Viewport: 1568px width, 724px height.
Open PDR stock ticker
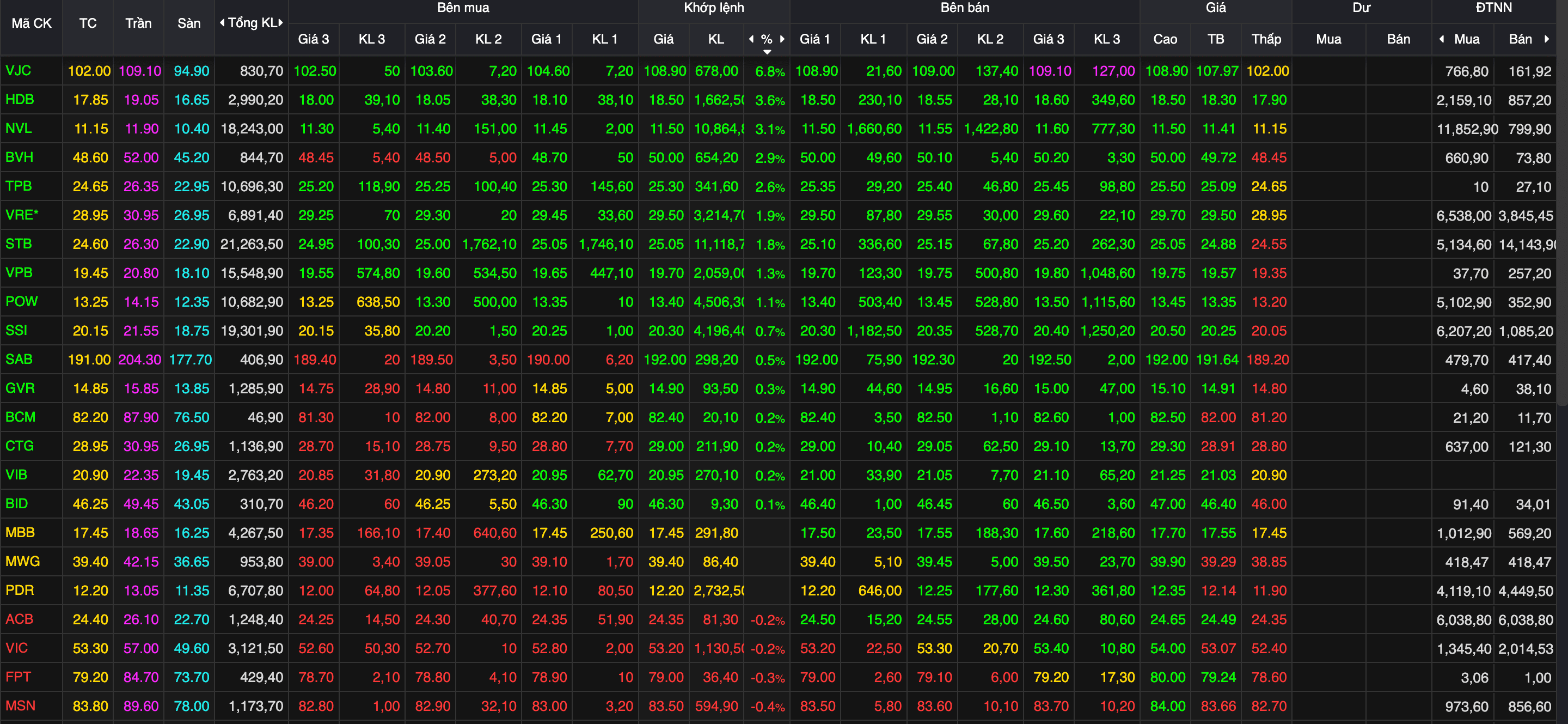pyautogui.click(x=20, y=590)
